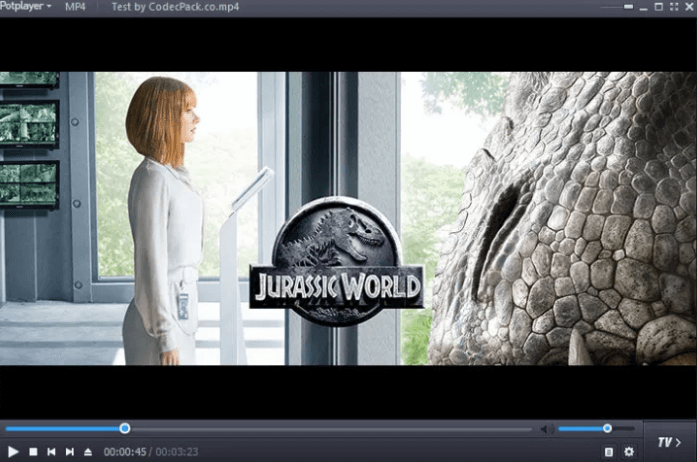
Task: Toggle fullscreen mode icon in title bar
Action: [674, 7]
